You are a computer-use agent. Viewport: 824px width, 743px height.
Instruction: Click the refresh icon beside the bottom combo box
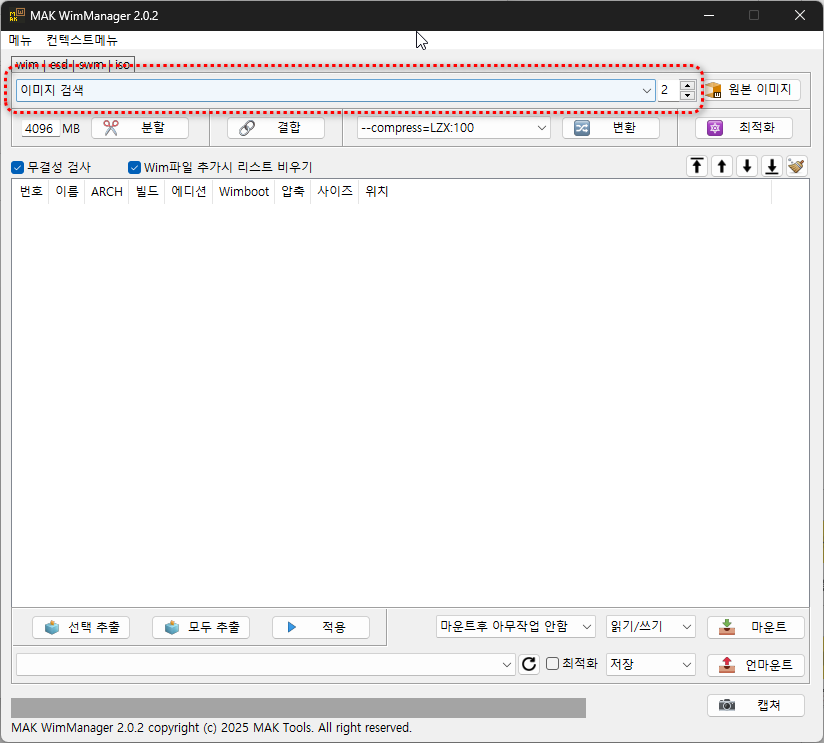click(529, 664)
